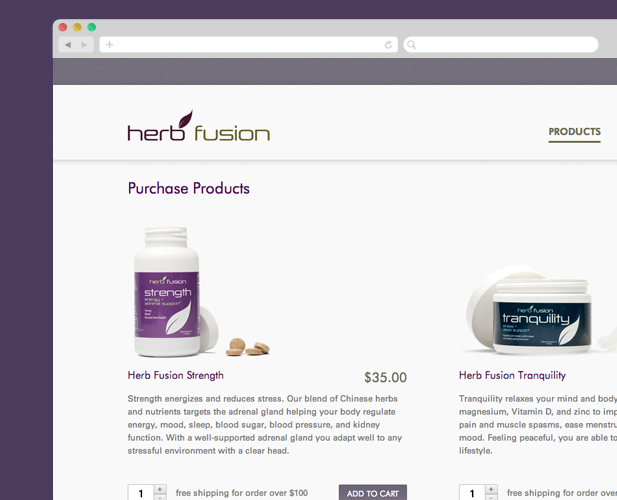The height and width of the screenshot is (500, 617).
Task: Add Herb Fusion Strength to cart
Action: [x=373, y=493]
